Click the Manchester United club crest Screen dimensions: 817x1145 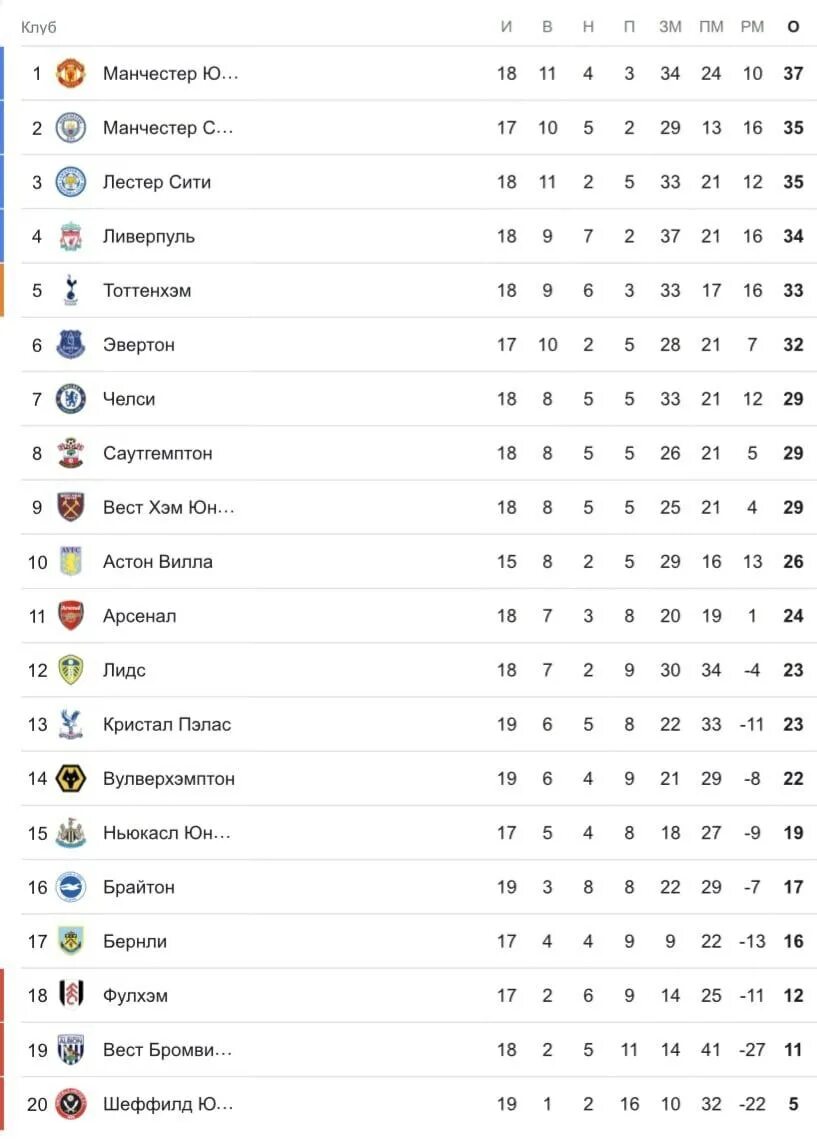[x=71, y=73]
